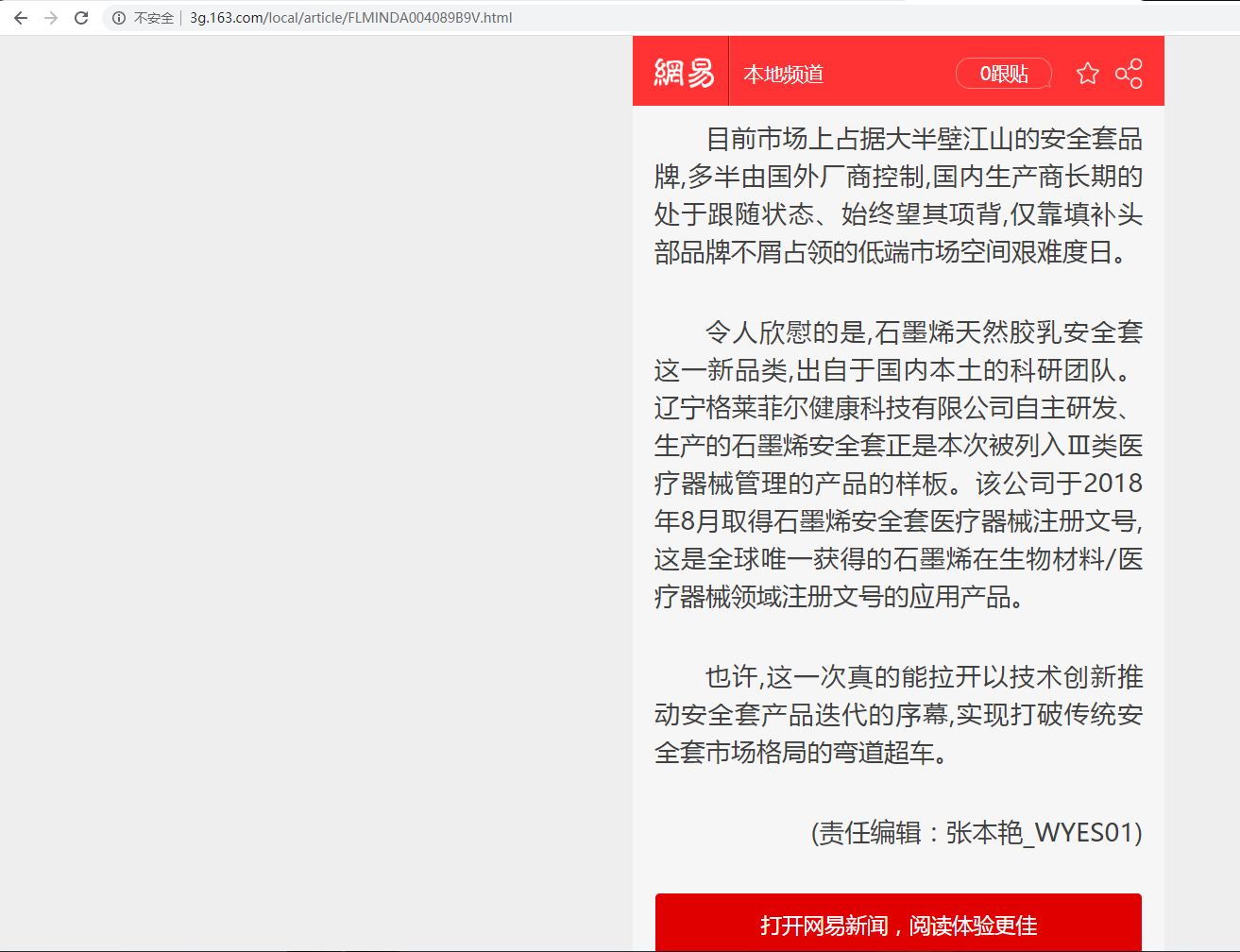
Task: Click the paragraph starting with 令人欣慰的是
Action: (x=898, y=464)
